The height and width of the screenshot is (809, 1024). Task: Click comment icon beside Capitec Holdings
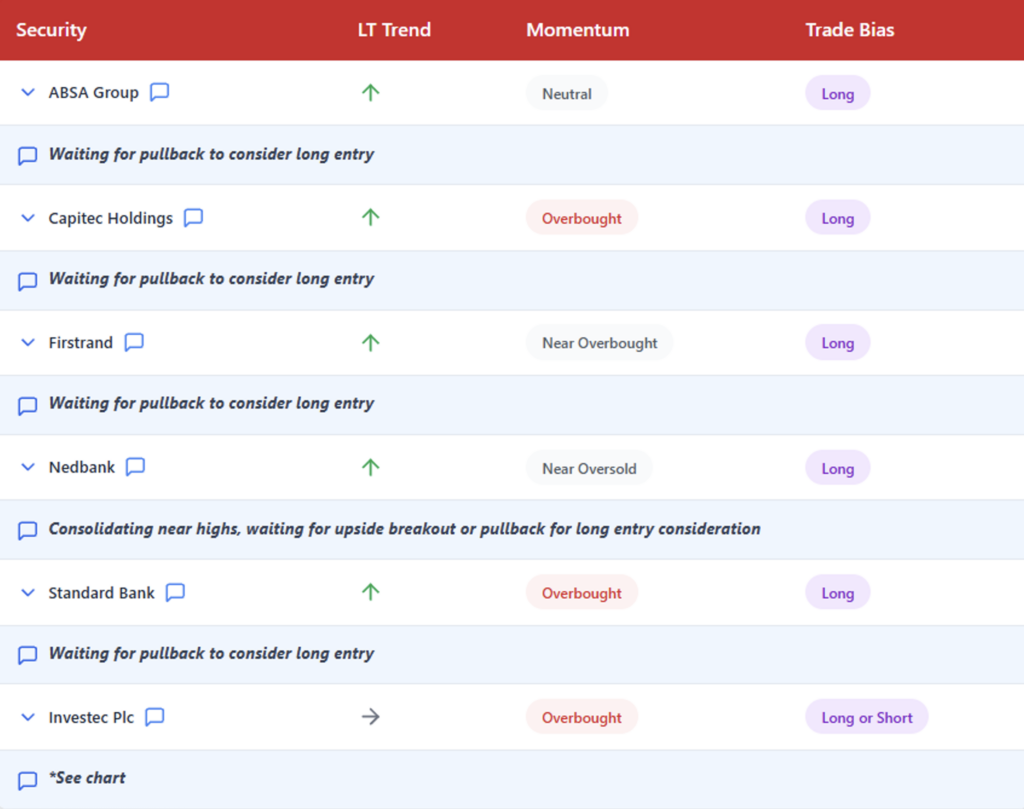click(x=193, y=218)
